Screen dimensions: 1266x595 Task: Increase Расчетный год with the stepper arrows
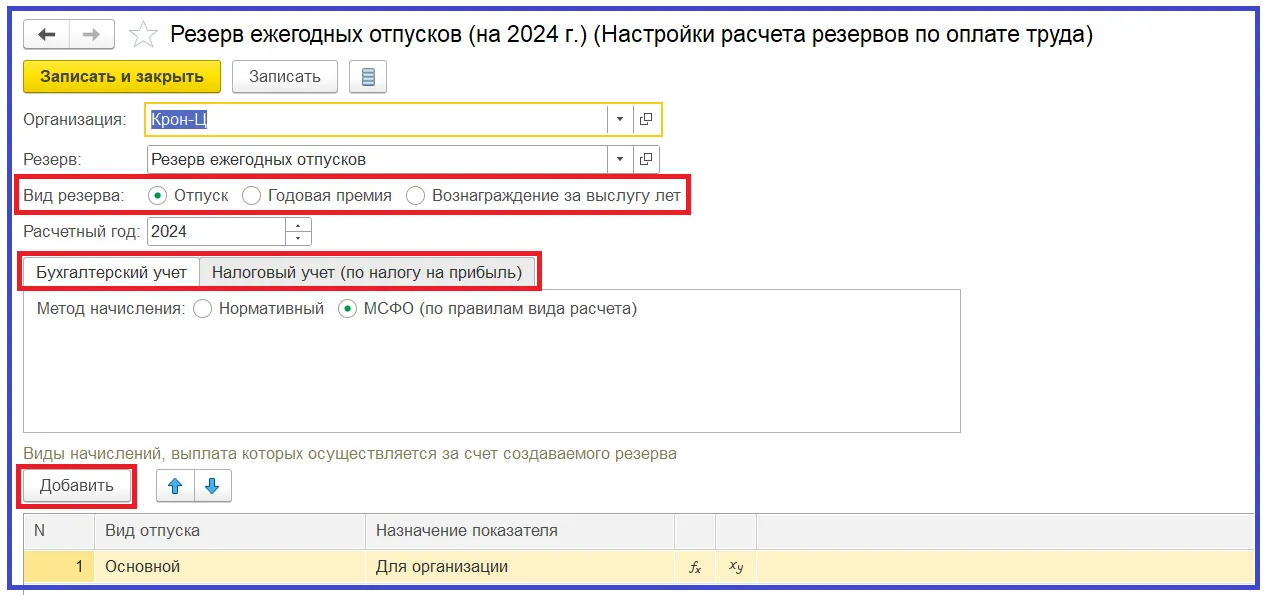[298, 225]
